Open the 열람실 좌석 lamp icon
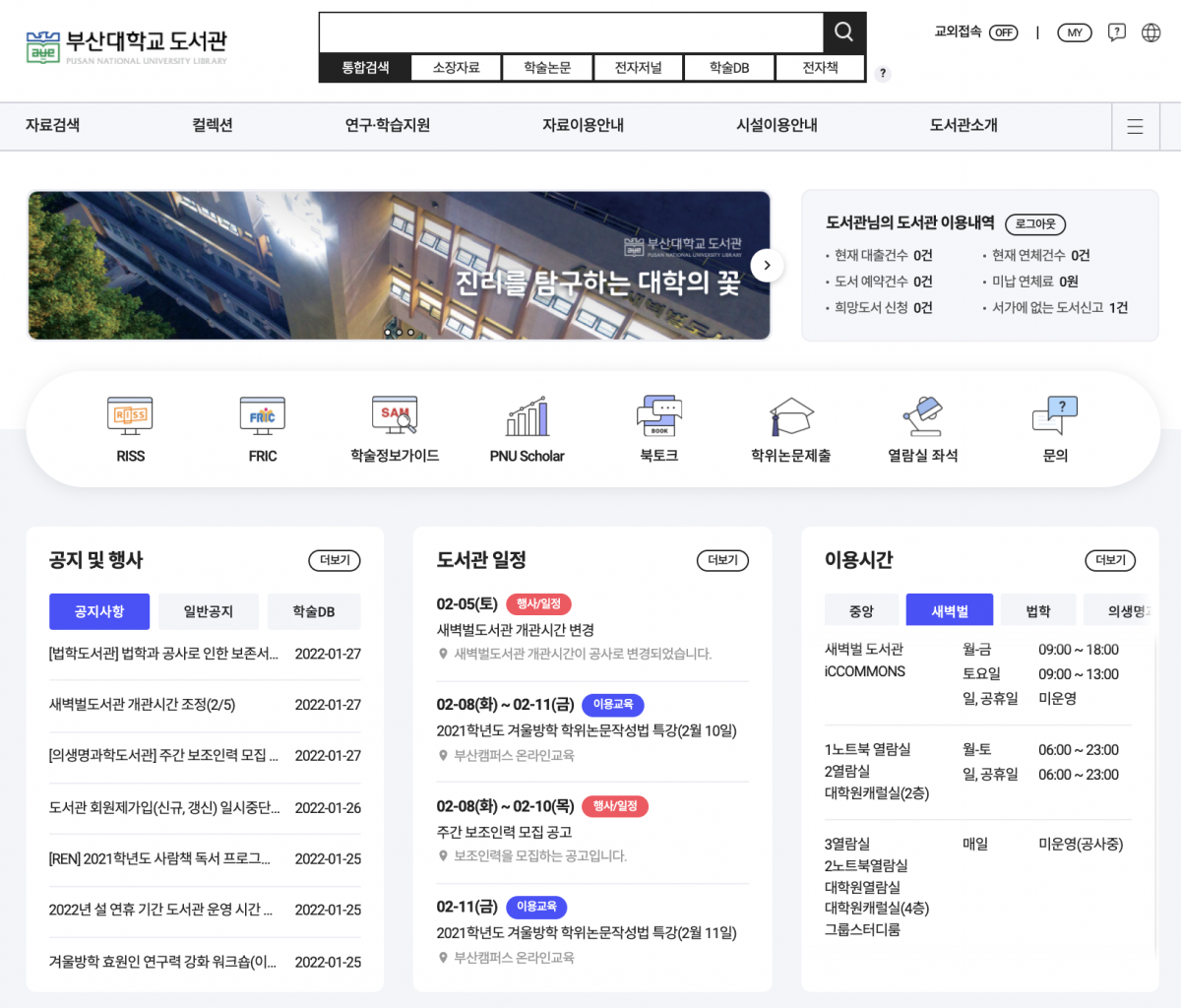This screenshot has height=1008, width=1181. (x=922, y=416)
